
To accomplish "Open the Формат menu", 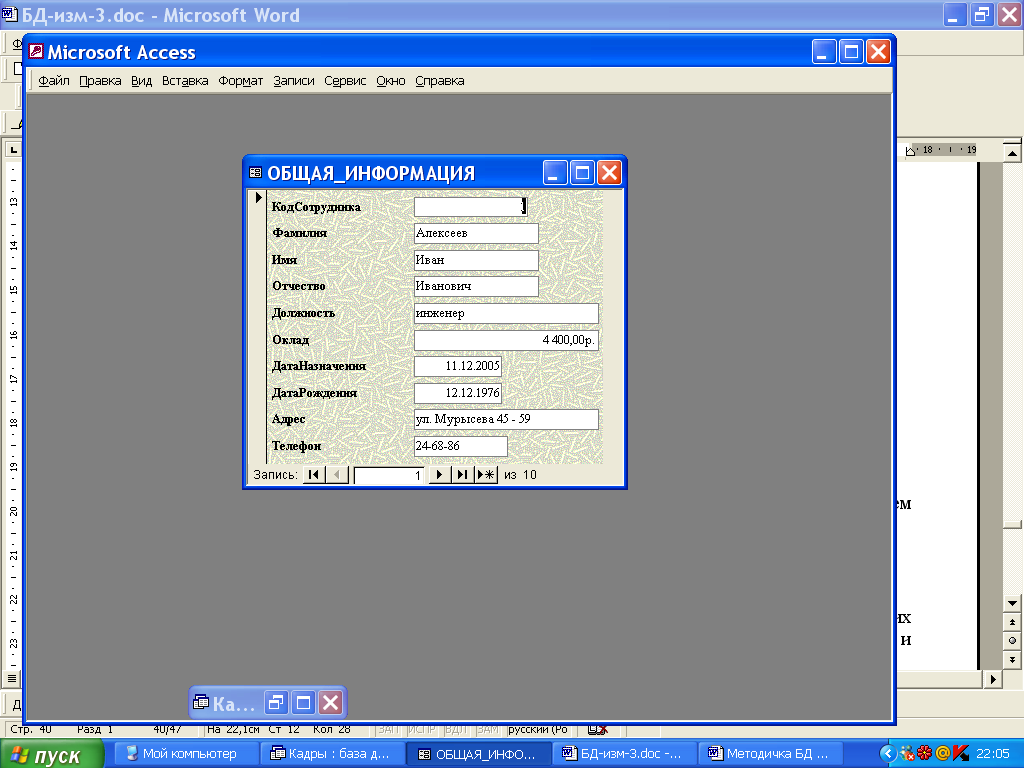I will (x=240, y=81).
